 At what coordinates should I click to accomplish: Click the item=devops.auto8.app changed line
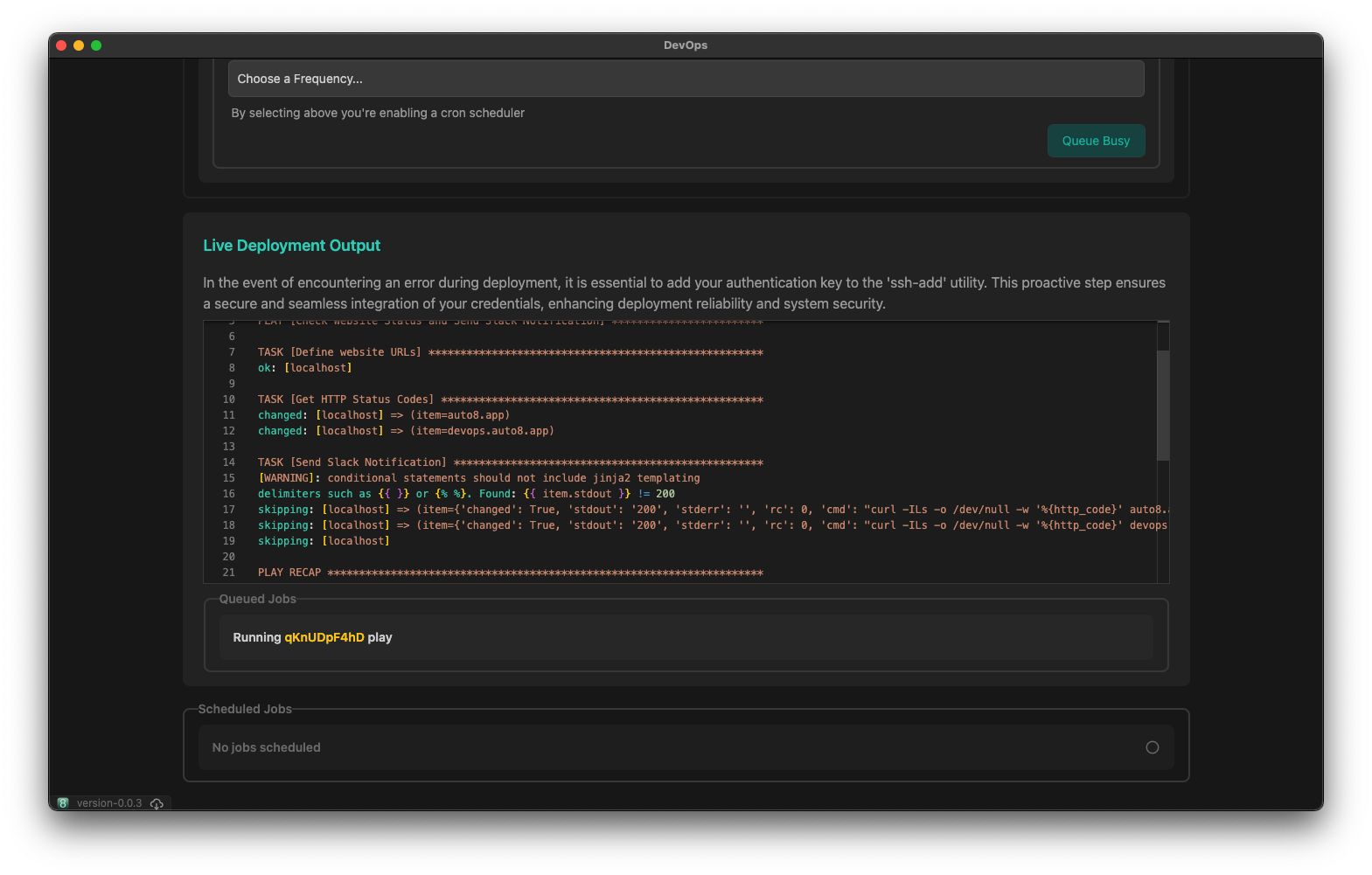[x=406, y=431]
